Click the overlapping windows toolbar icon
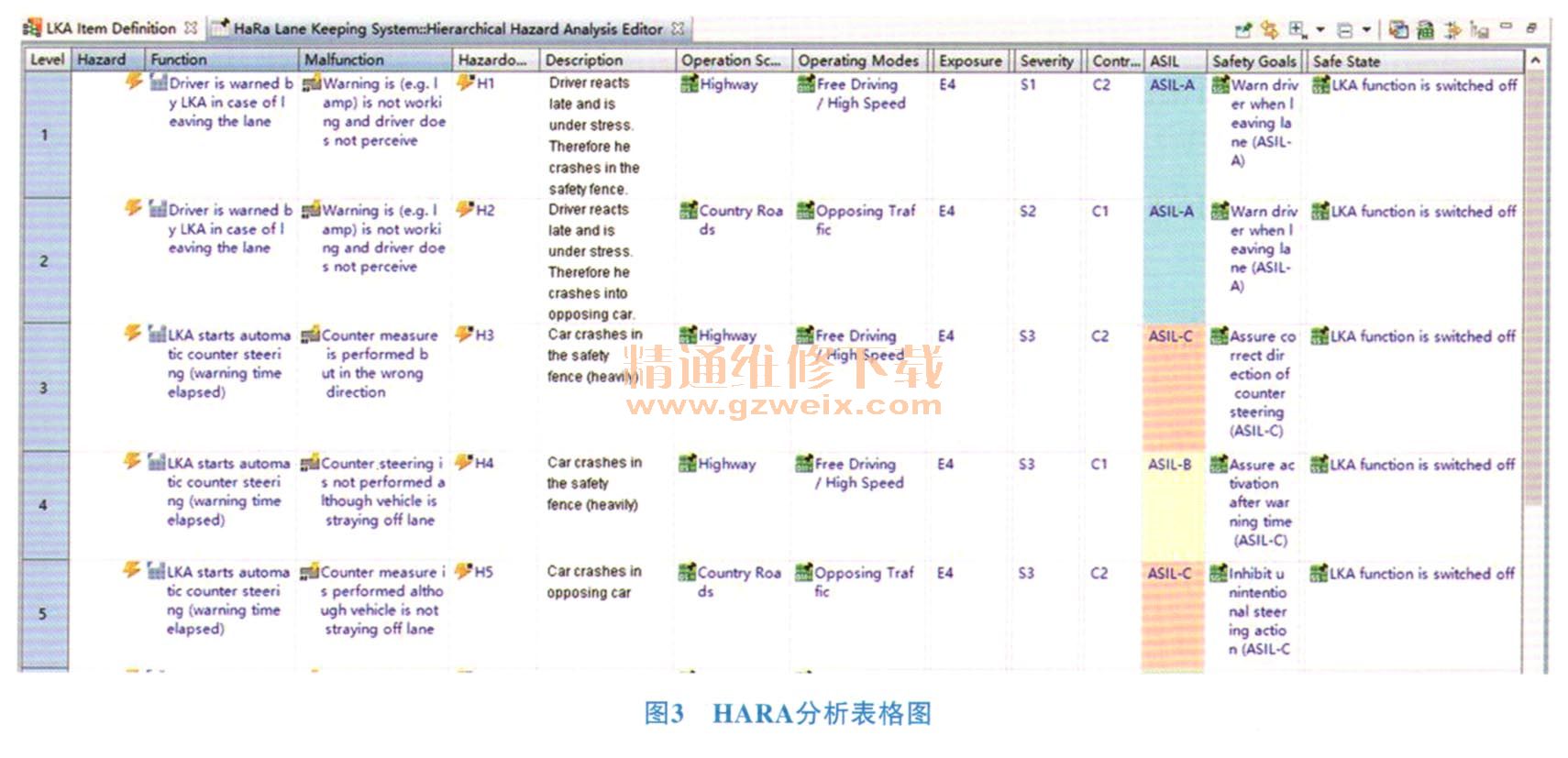1568x758 pixels. (x=1398, y=29)
